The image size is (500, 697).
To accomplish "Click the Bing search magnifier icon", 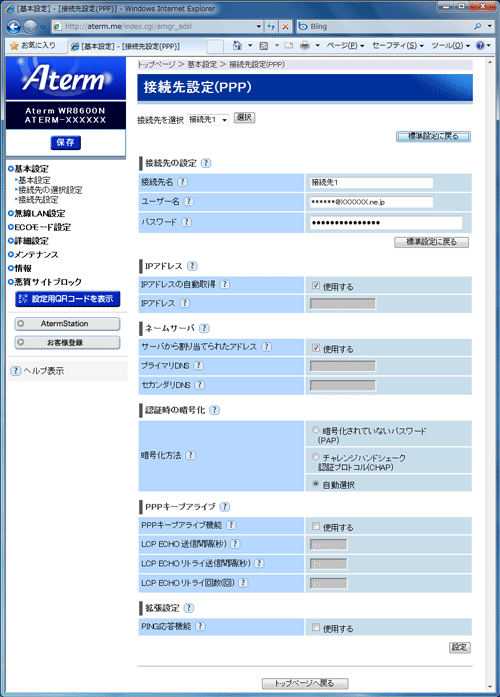I will pos(478,27).
